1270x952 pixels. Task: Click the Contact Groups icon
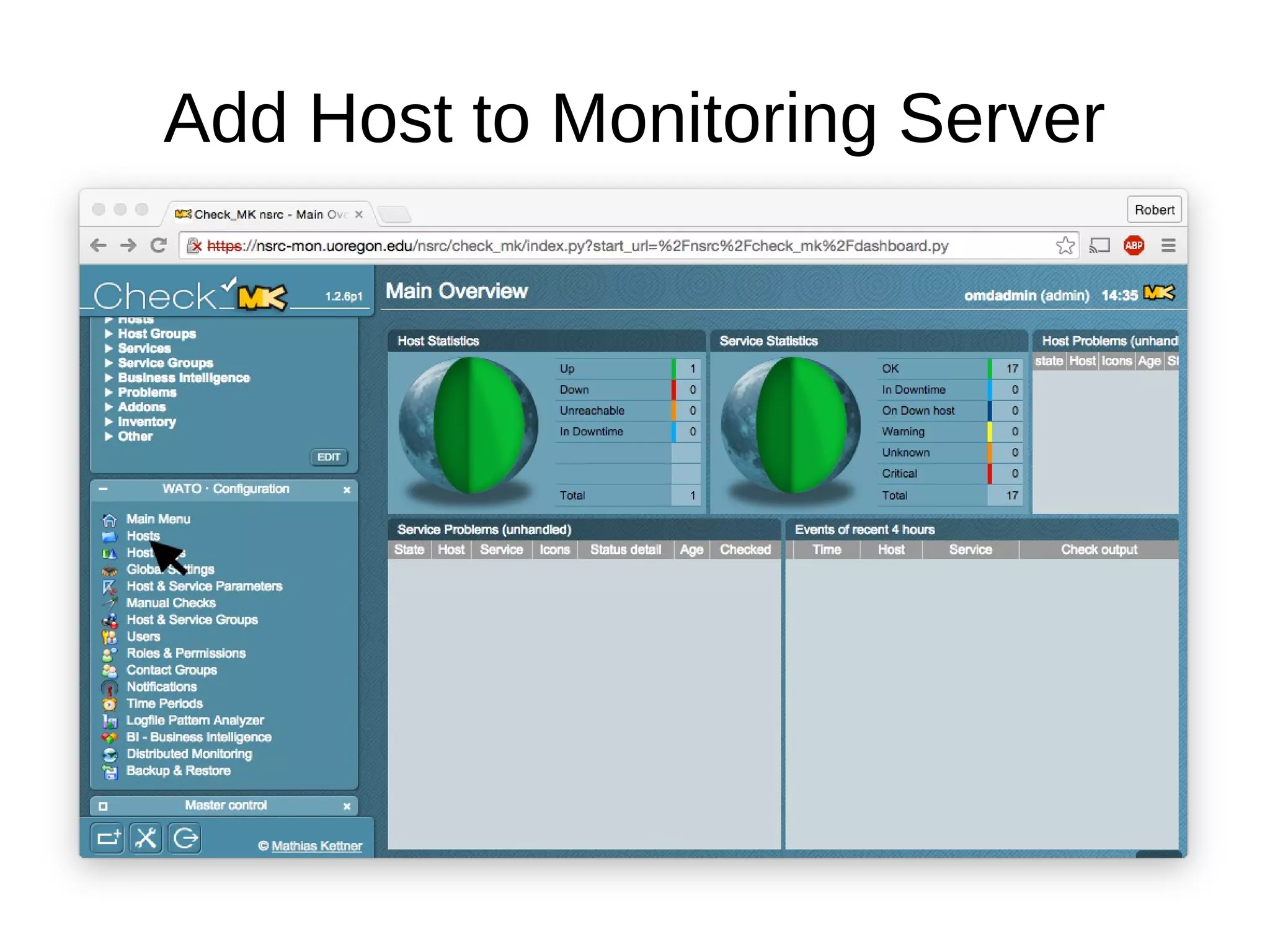coord(110,670)
